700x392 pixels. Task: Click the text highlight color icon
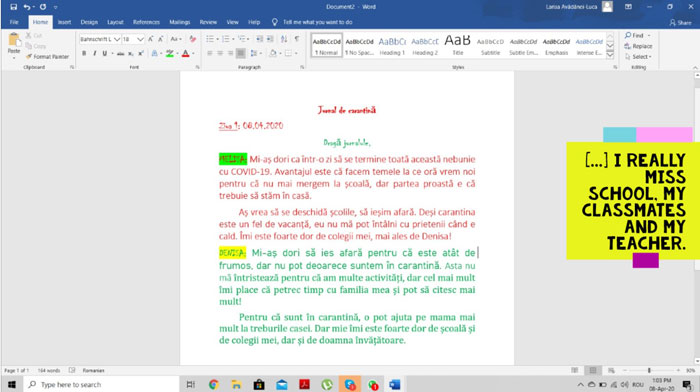170,54
